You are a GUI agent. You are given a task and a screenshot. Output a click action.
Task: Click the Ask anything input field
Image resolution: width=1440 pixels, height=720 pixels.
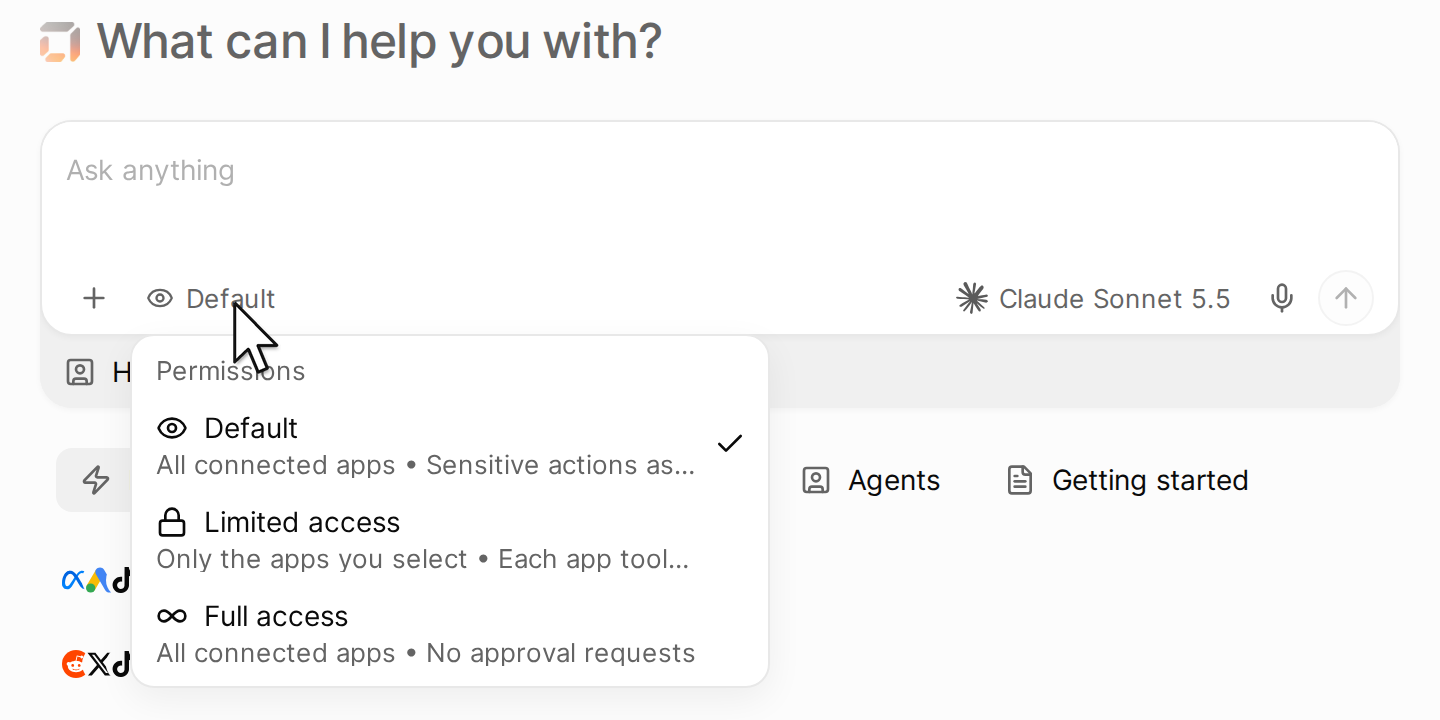tap(719, 195)
